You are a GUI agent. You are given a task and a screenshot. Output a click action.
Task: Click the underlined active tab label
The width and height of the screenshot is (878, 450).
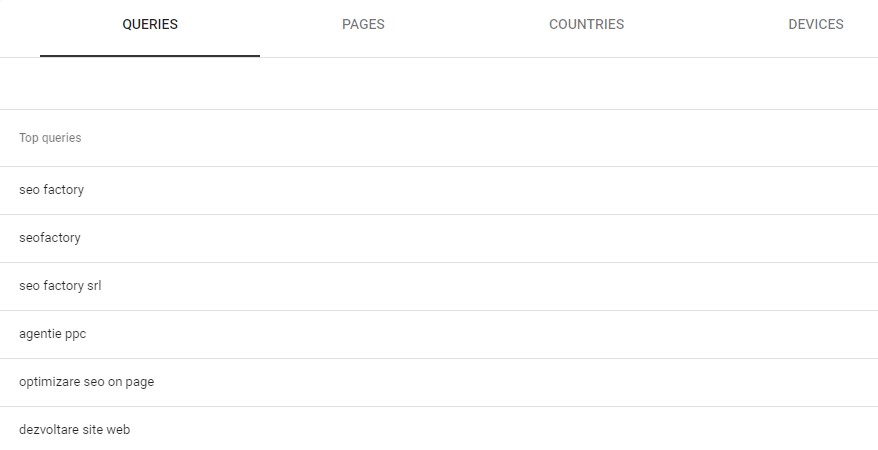point(150,25)
